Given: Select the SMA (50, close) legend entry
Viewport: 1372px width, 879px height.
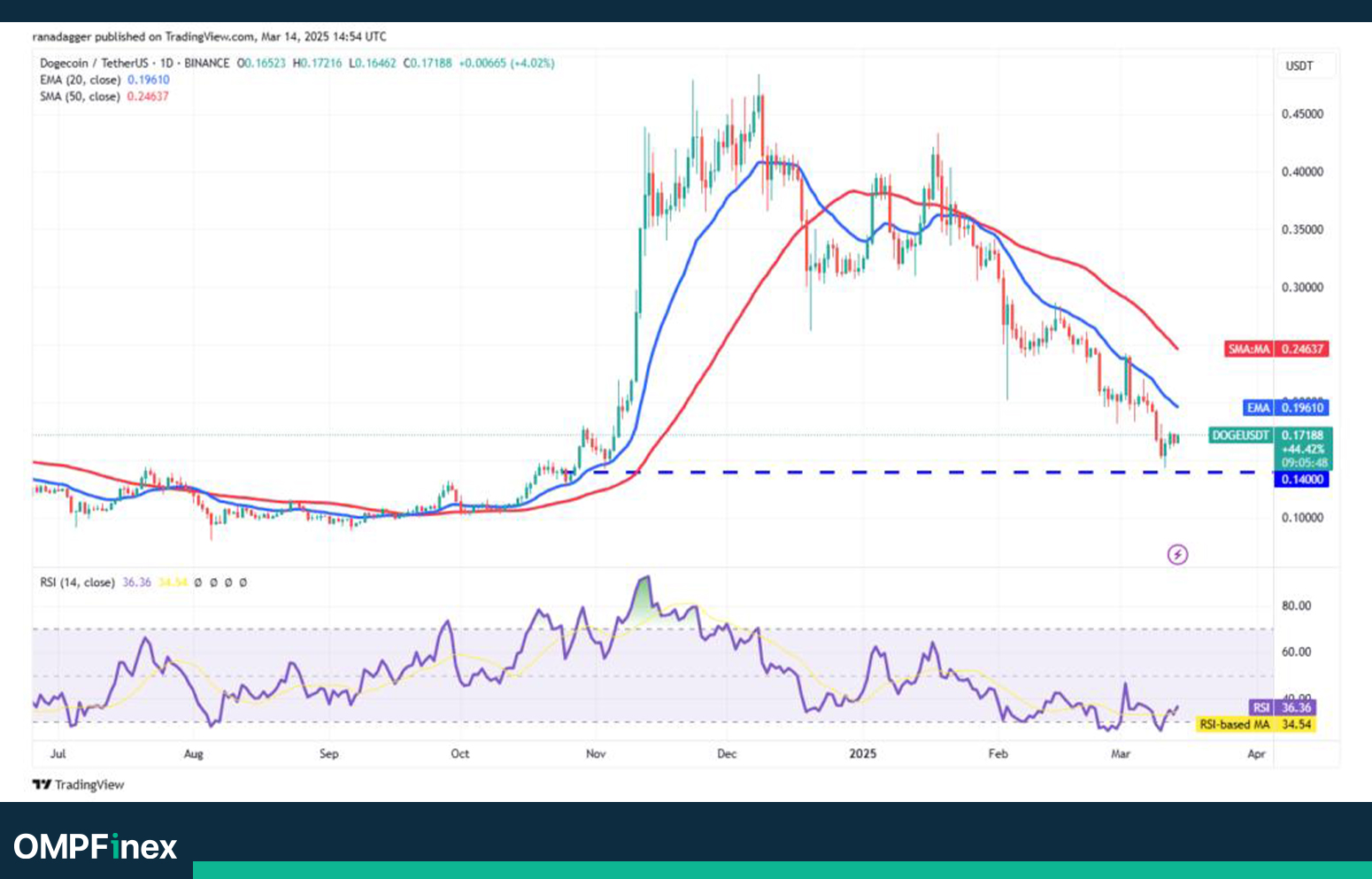Looking at the screenshot, I should coord(104,96).
